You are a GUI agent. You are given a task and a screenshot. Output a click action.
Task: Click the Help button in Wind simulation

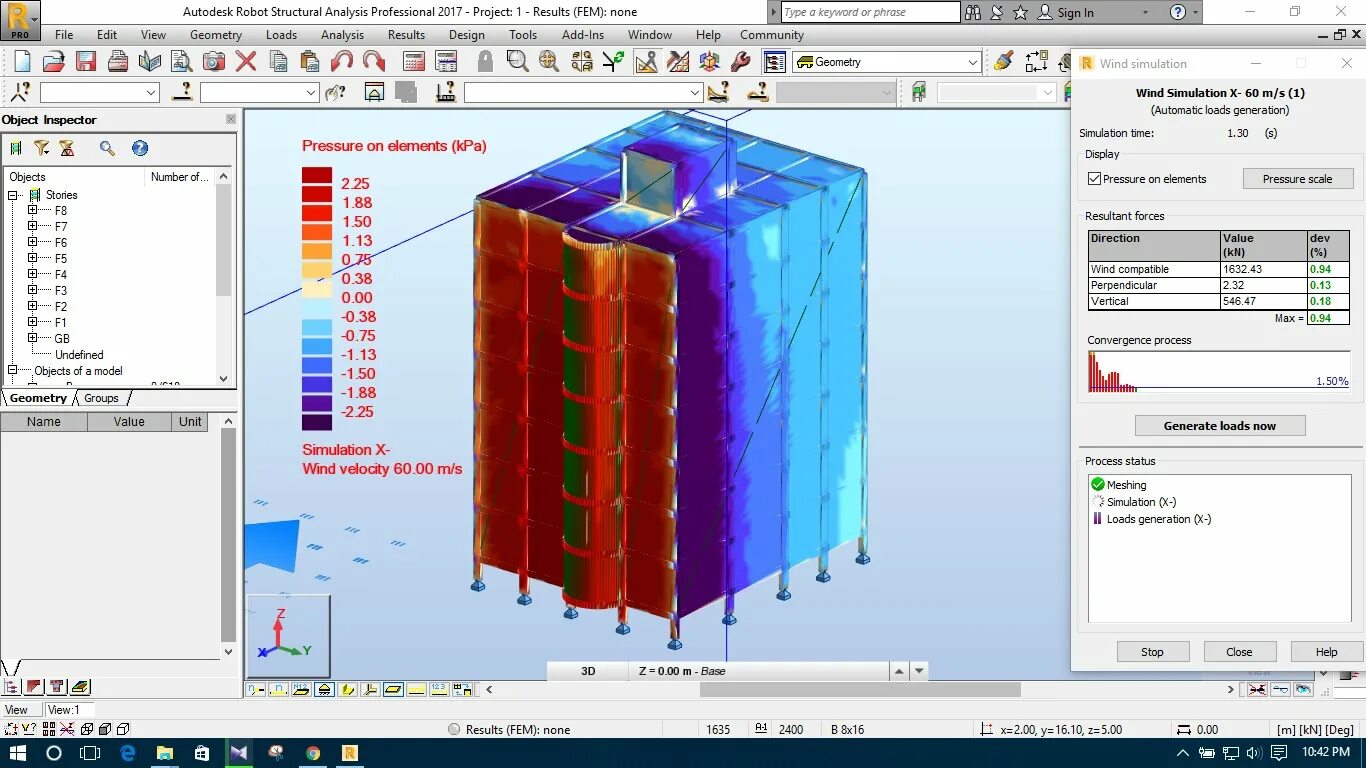tap(1326, 651)
